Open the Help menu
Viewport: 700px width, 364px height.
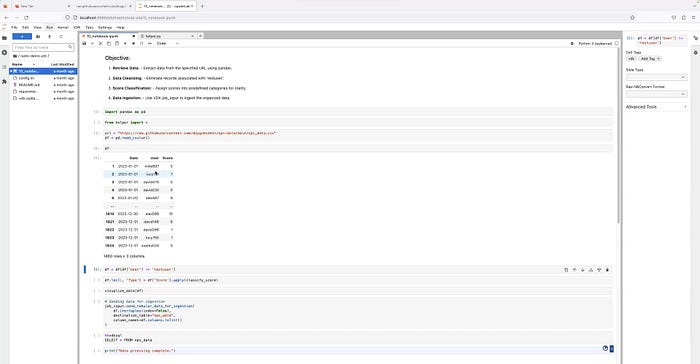(x=120, y=27)
